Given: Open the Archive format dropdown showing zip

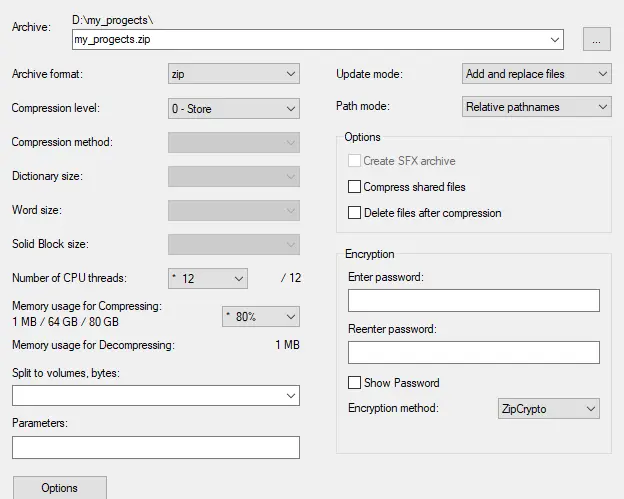Looking at the screenshot, I should click(x=234, y=74).
